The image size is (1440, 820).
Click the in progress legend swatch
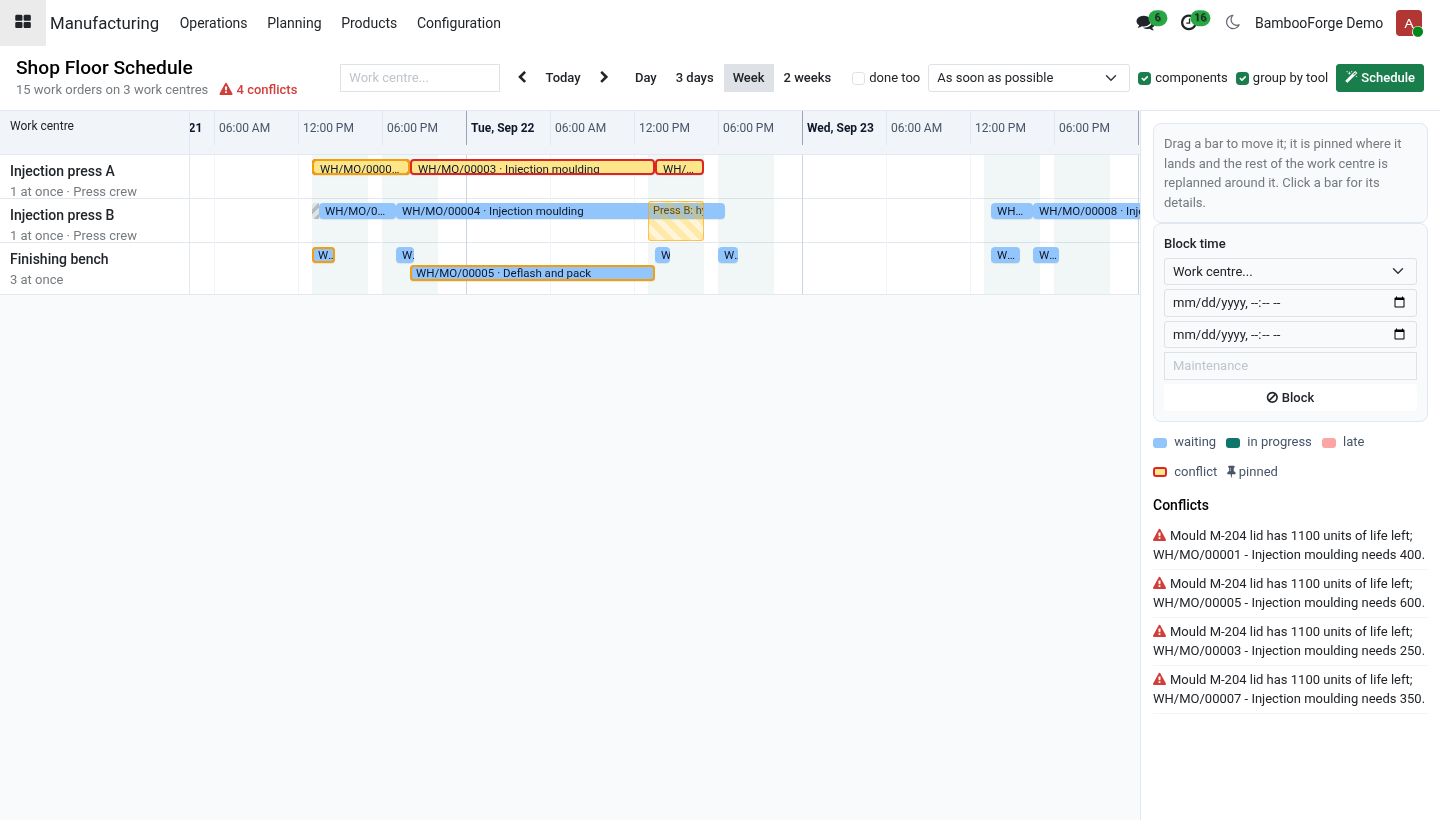click(1233, 443)
